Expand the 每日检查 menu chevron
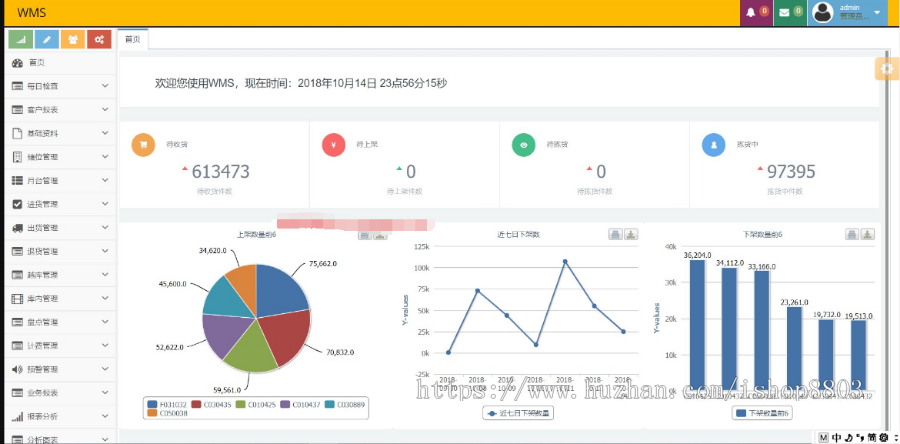 tap(105, 85)
